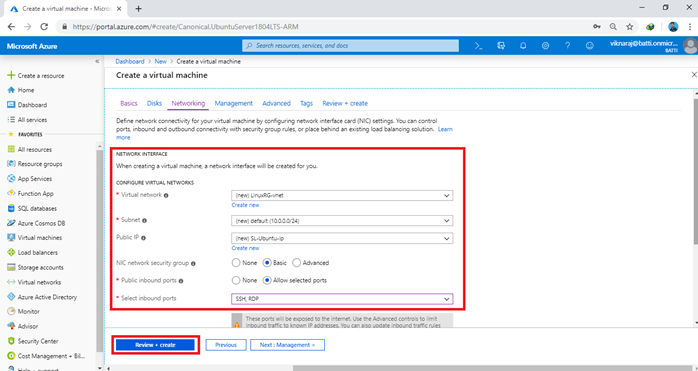Click the All resources grid icon
The image size is (698, 371).
(x=11, y=149)
